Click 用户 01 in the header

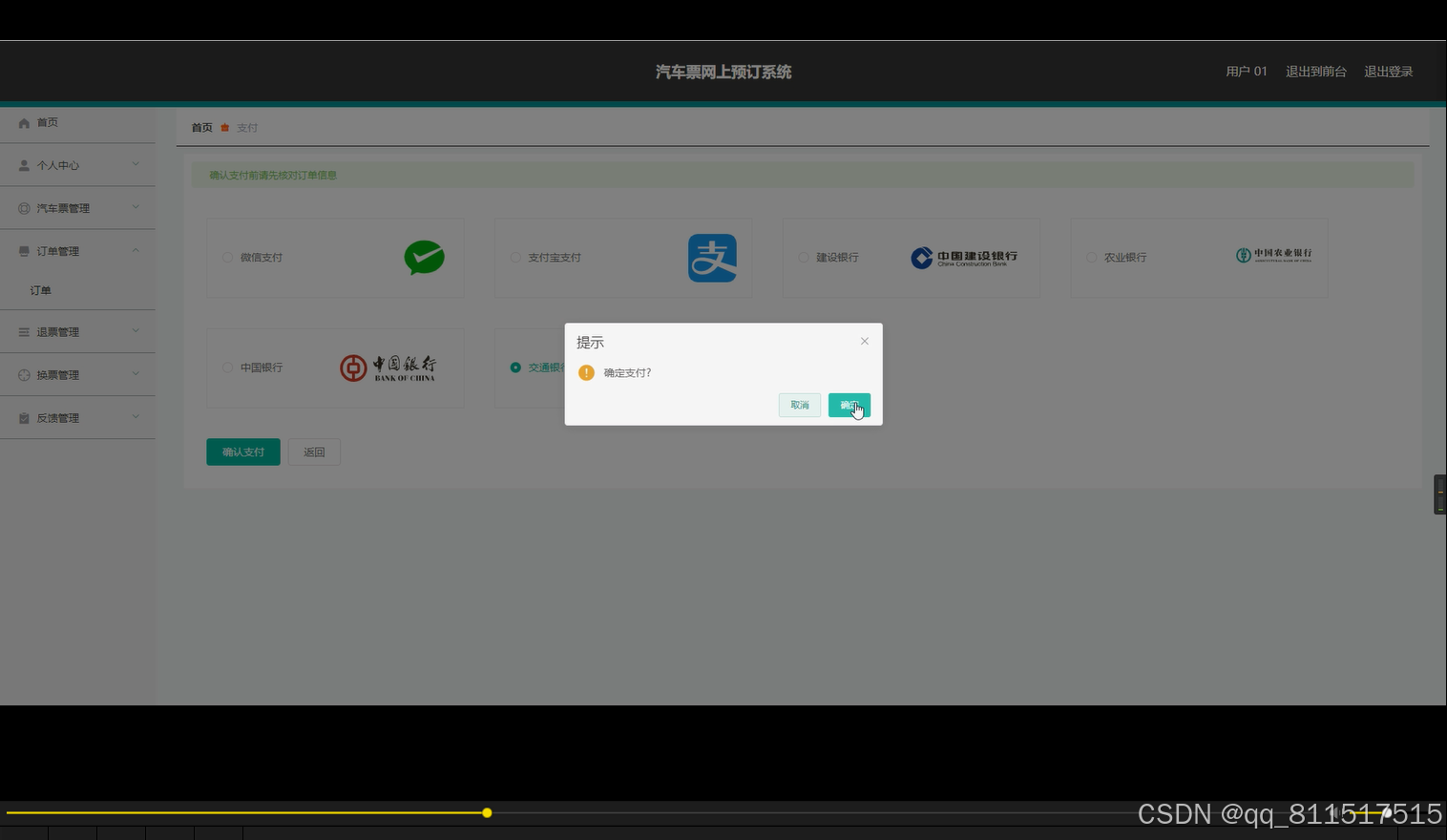pyautogui.click(x=1247, y=72)
